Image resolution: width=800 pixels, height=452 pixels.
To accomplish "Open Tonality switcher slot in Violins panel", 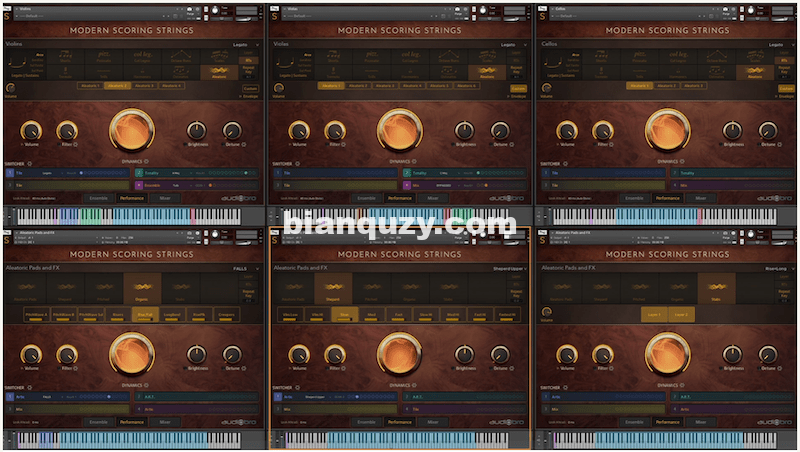I will tap(197, 173).
